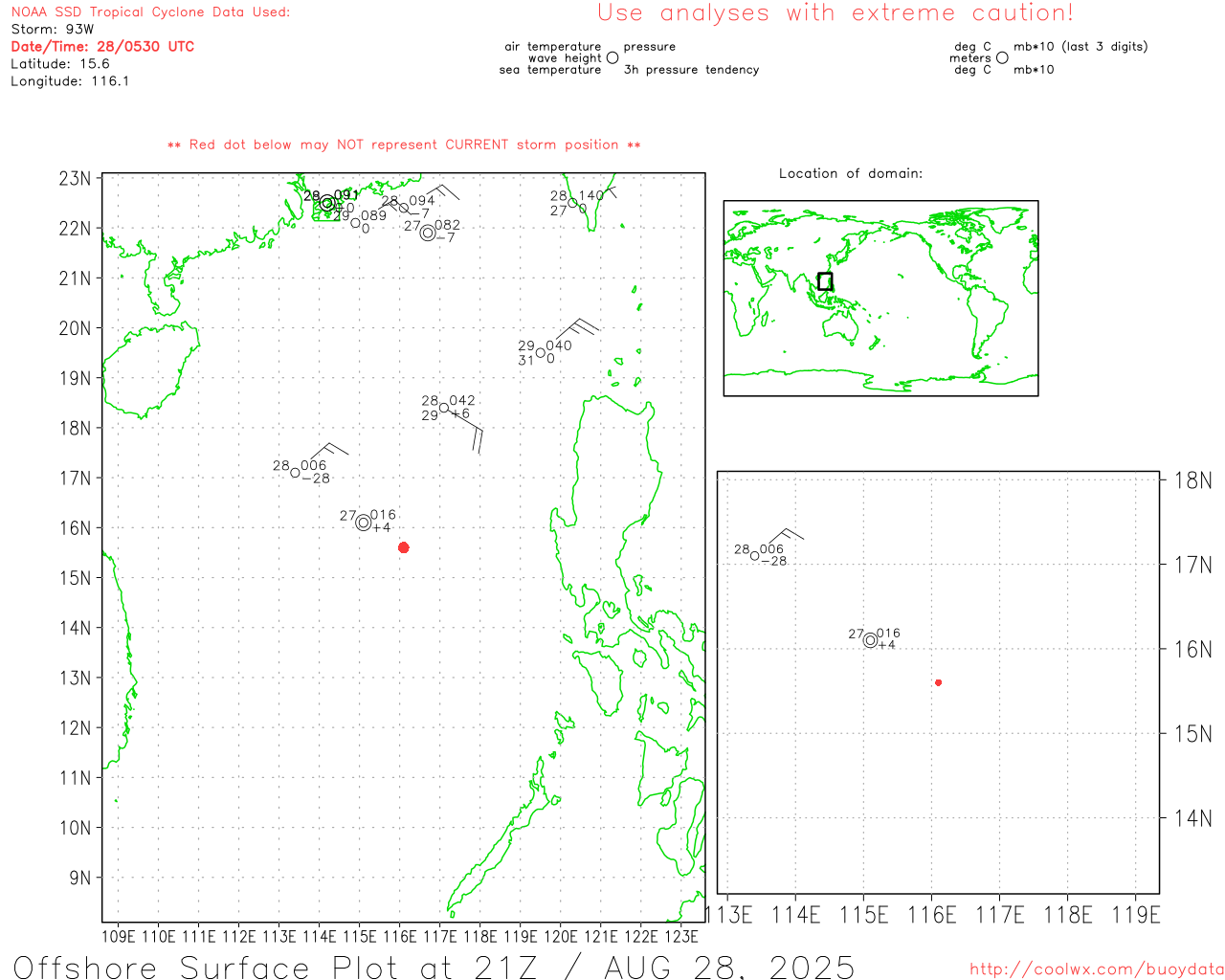Click black domain box on world map

(825, 281)
